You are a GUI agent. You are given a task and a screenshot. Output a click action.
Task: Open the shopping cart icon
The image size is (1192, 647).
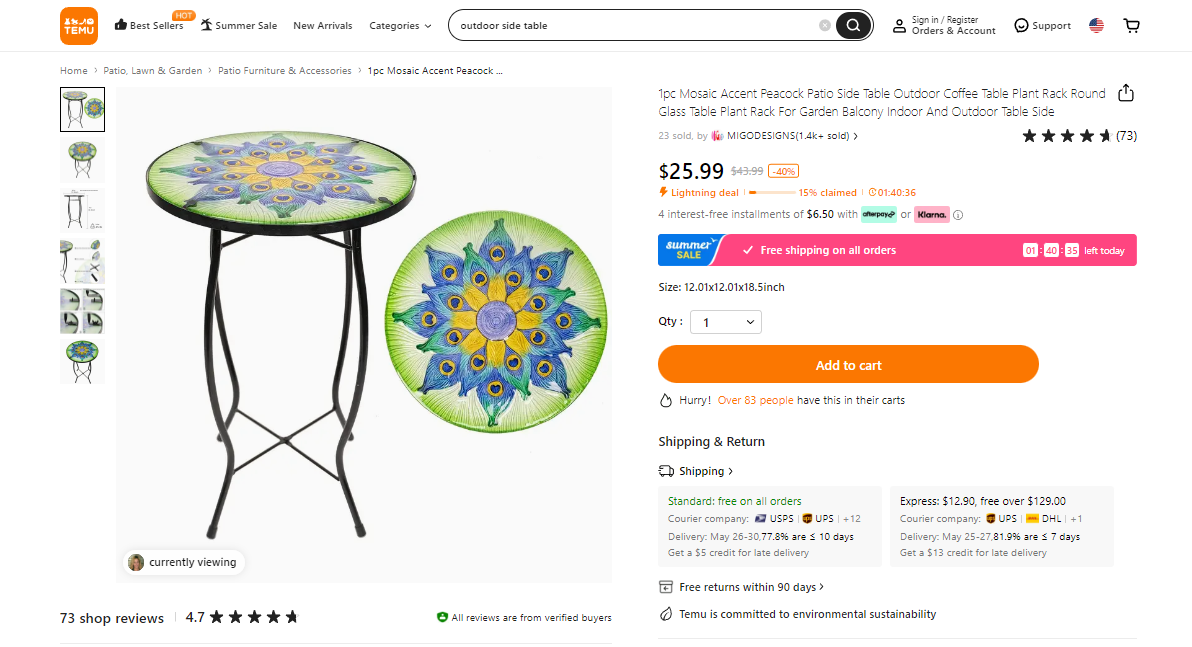1131,25
